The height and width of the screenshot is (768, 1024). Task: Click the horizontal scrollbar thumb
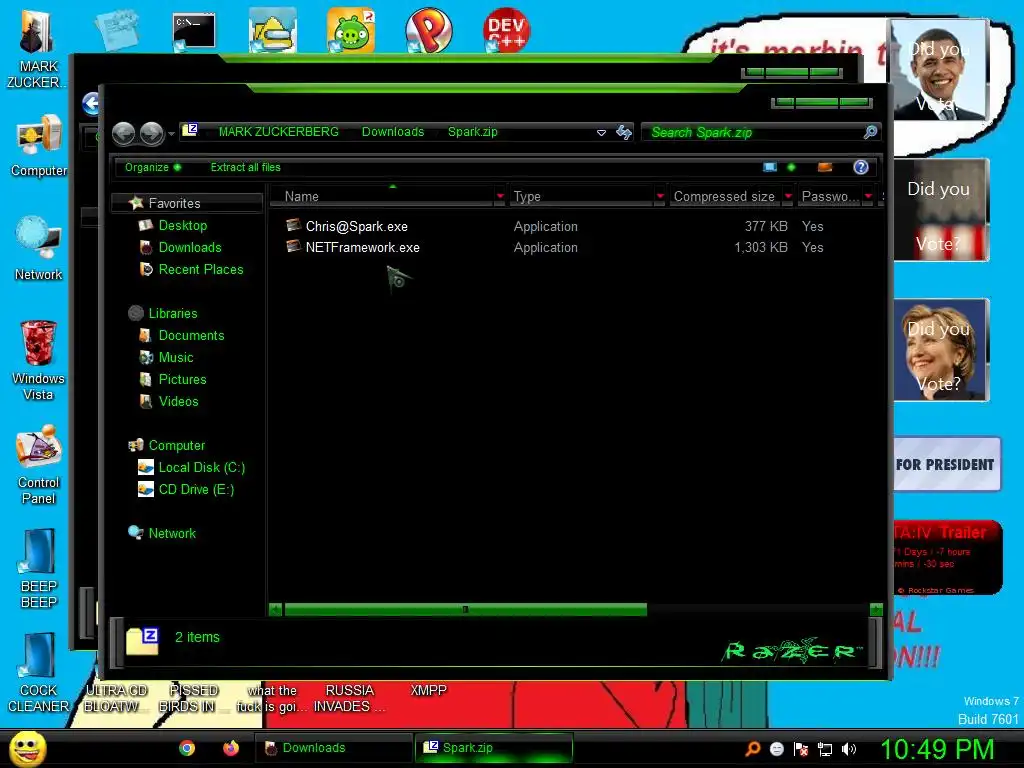point(466,609)
